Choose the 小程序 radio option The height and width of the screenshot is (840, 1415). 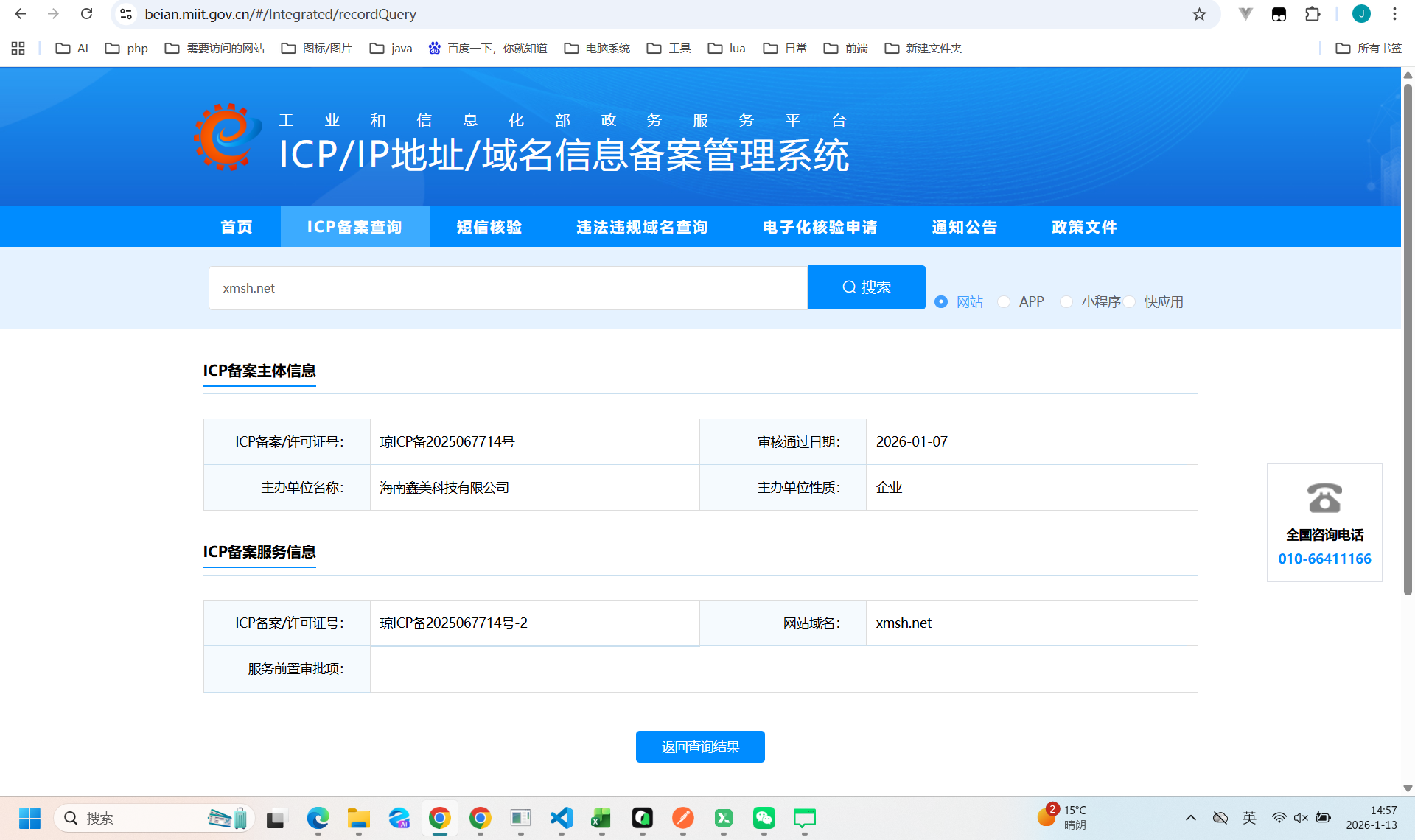pyautogui.click(x=1066, y=302)
